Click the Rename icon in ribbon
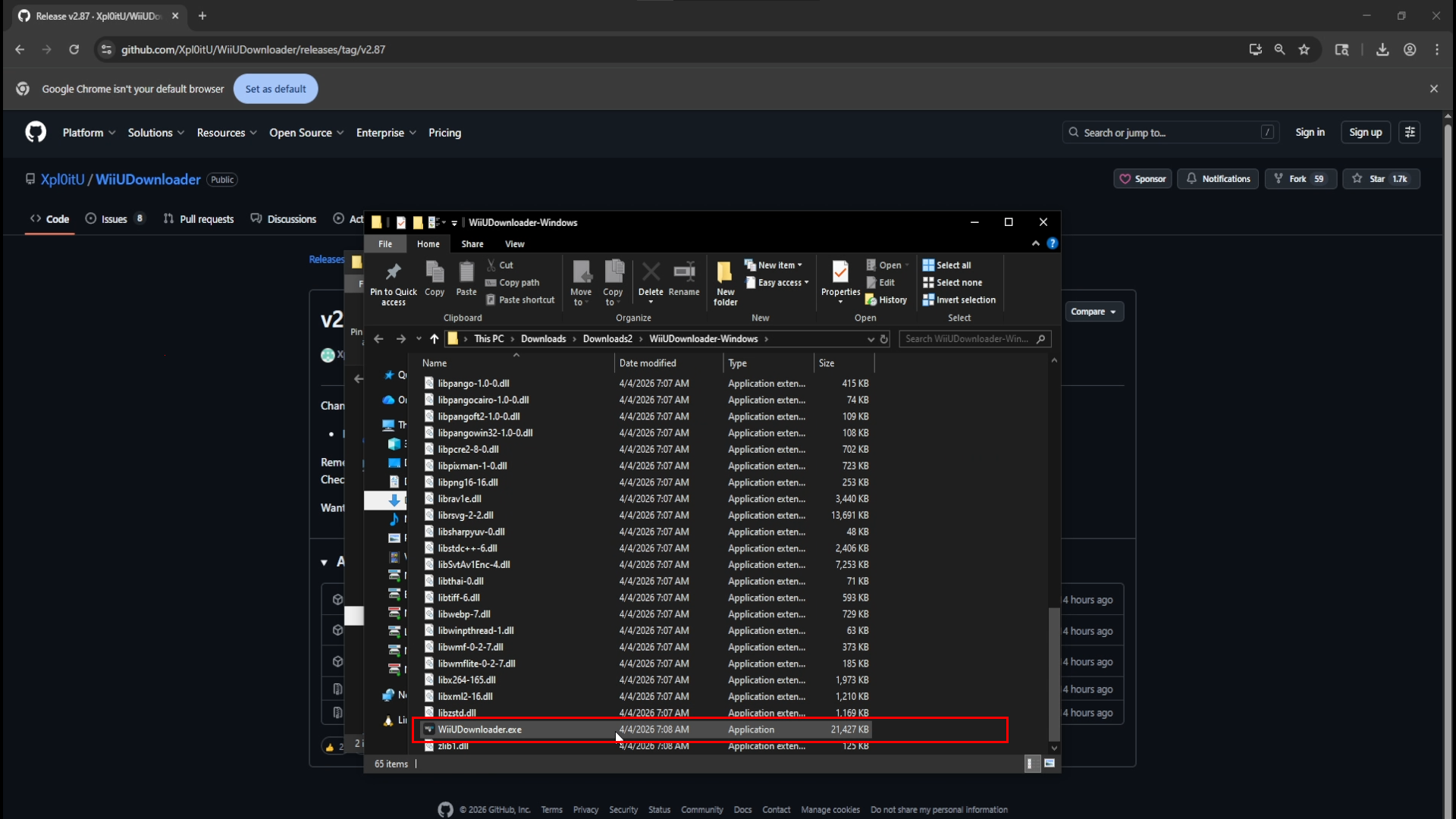Screen dimensions: 1456x819 pos(684,272)
